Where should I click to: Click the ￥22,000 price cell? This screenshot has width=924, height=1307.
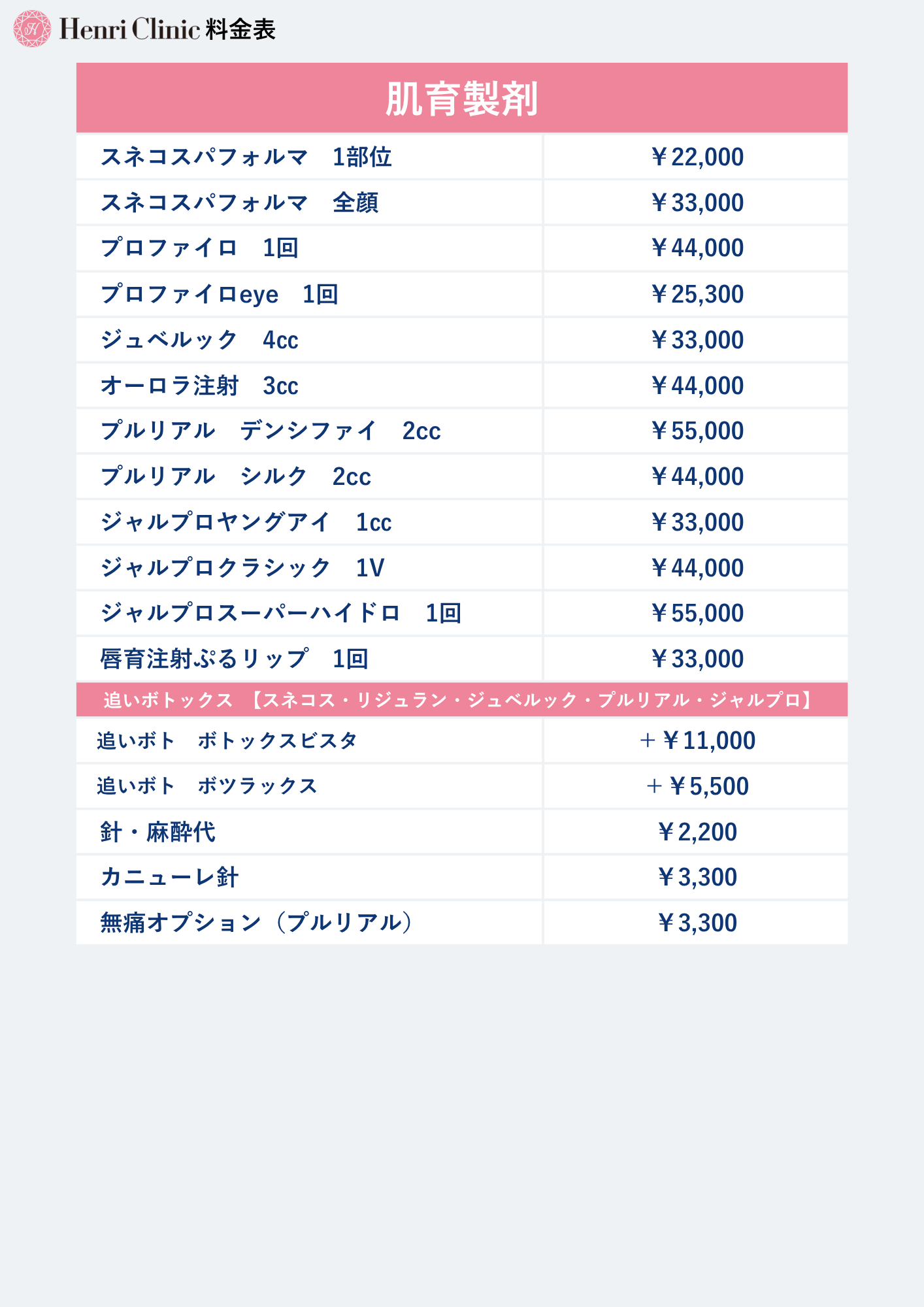697,157
